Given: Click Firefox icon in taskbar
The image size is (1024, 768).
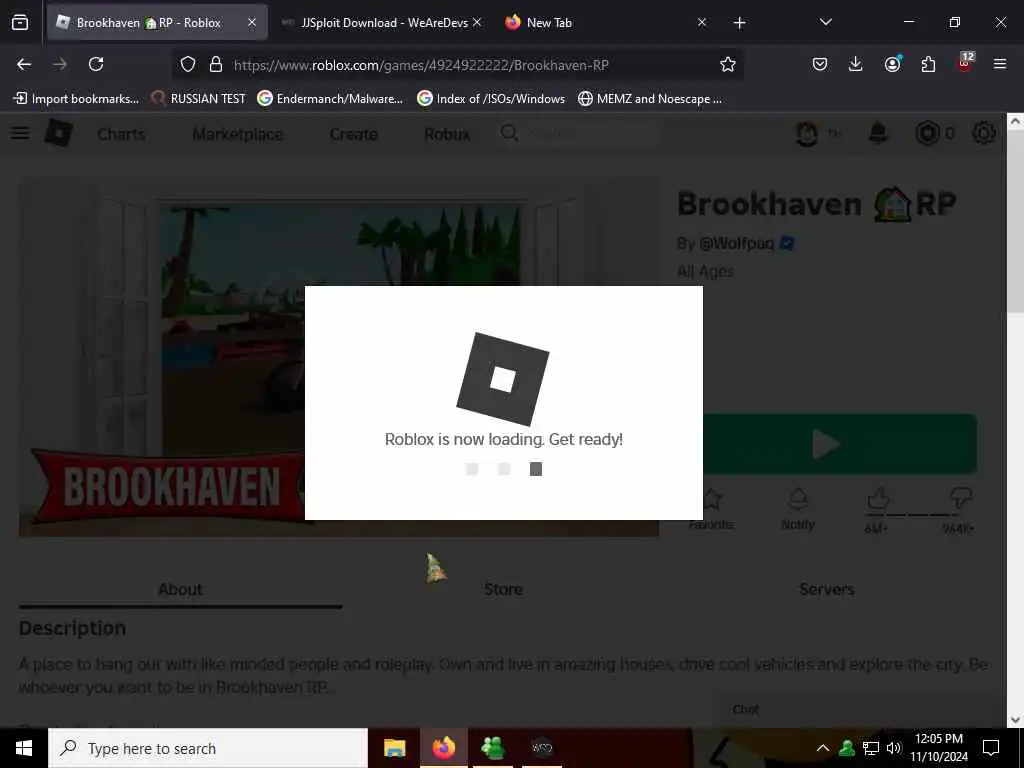Looking at the screenshot, I should pos(443,748).
